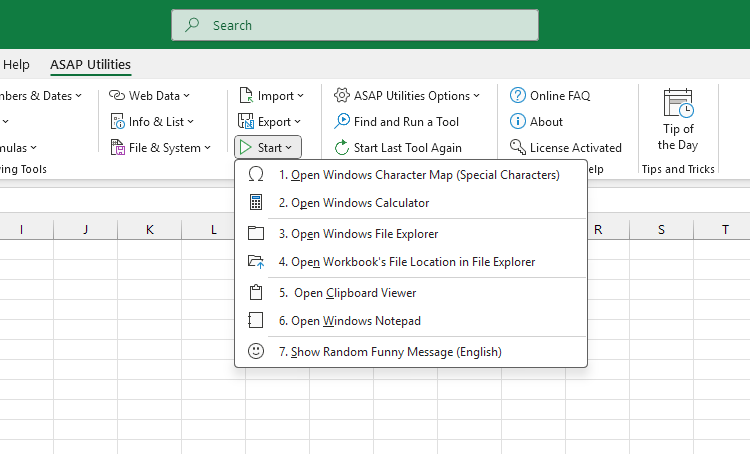750x454 pixels.
Task: Click the folder icon for File Explorer
Action: 256,233
